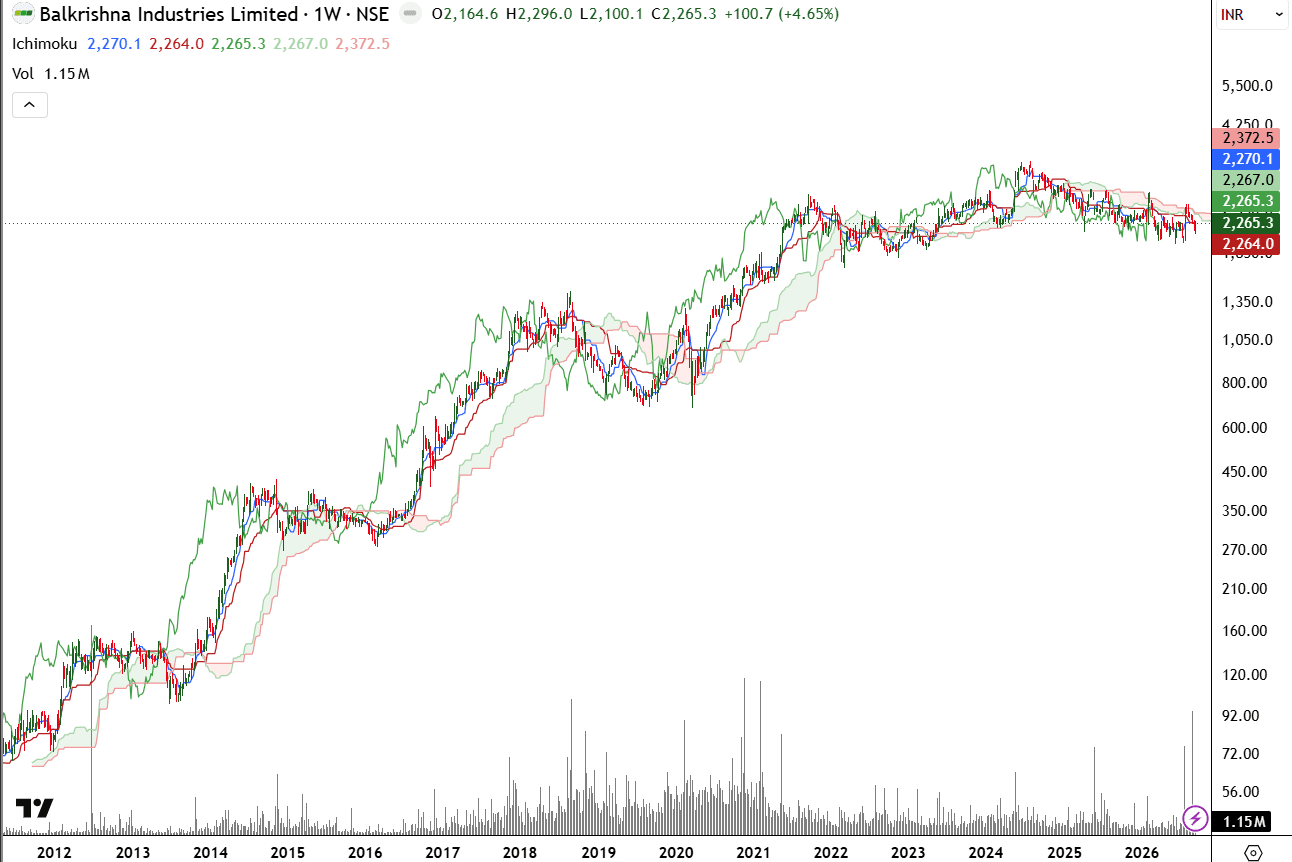Click the light green 2,267.0 price axis tag
The image size is (1292, 862).
[1247, 180]
